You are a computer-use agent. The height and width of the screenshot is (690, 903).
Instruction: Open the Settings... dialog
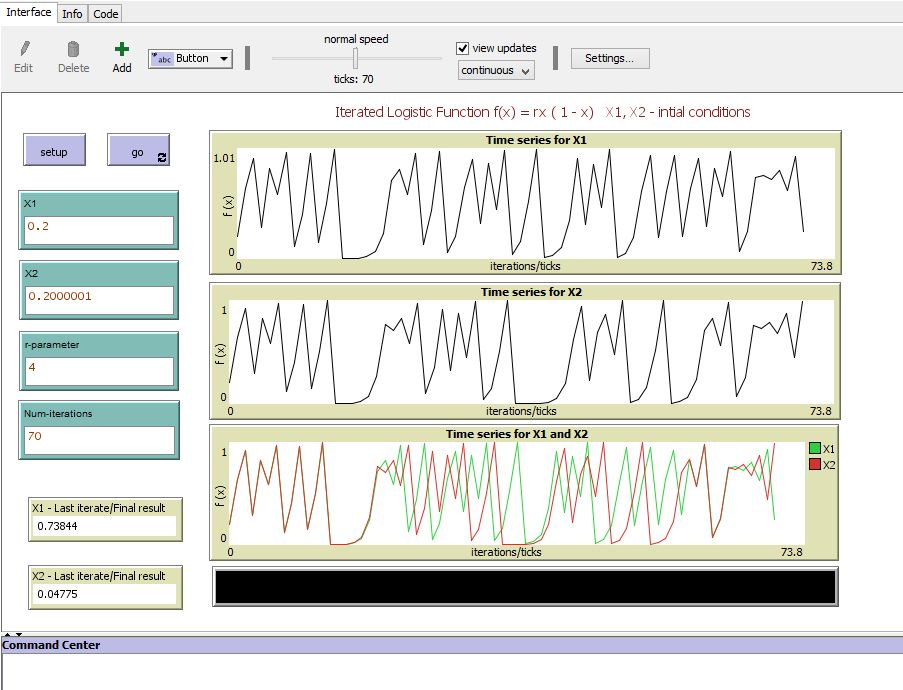pyautogui.click(x=609, y=58)
